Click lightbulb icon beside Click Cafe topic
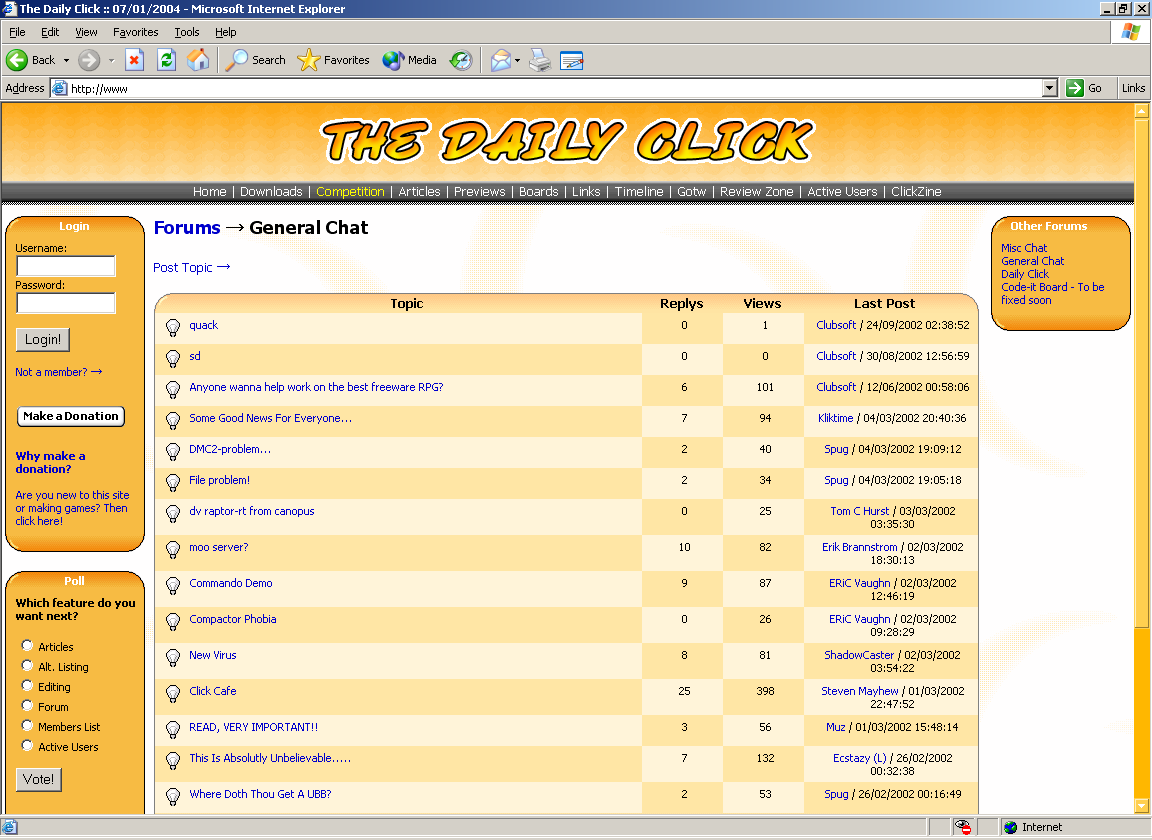The height and width of the screenshot is (840, 1152). pos(173,694)
